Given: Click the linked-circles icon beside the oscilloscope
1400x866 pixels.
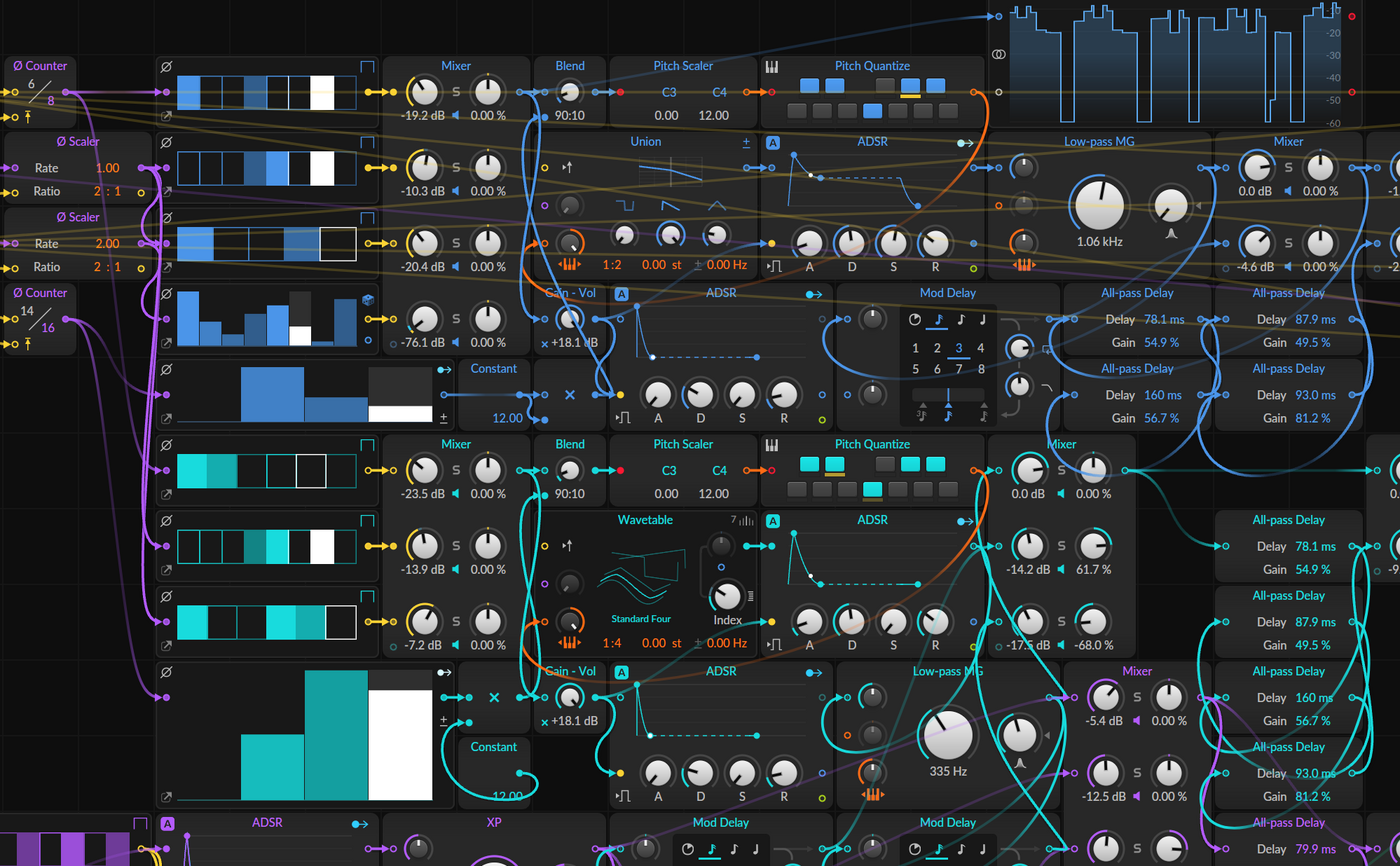Looking at the screenshot, I should point(998,53).
